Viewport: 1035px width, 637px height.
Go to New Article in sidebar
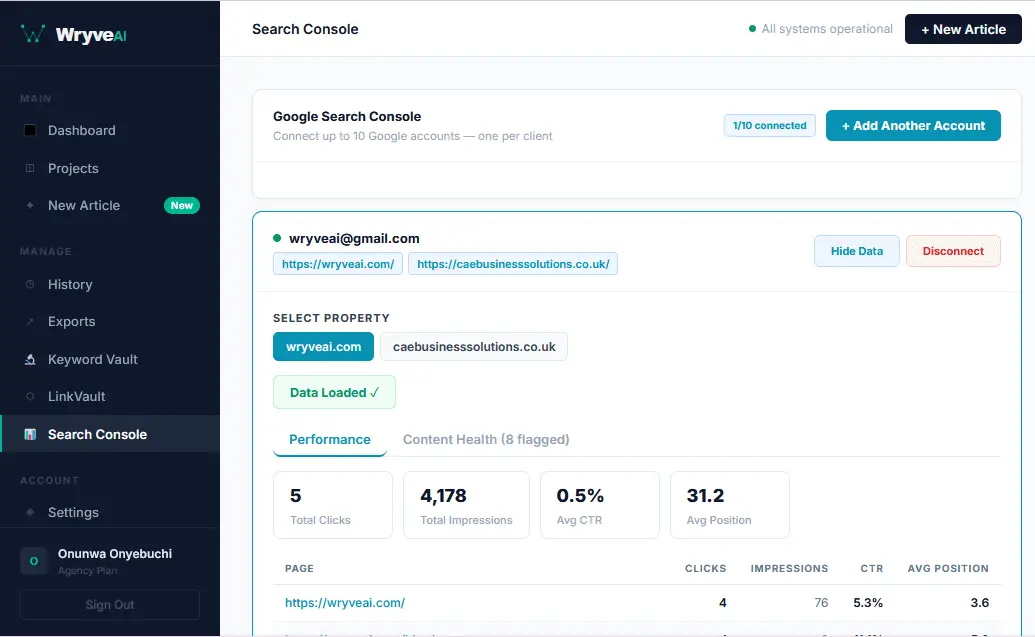click(110, 205)
